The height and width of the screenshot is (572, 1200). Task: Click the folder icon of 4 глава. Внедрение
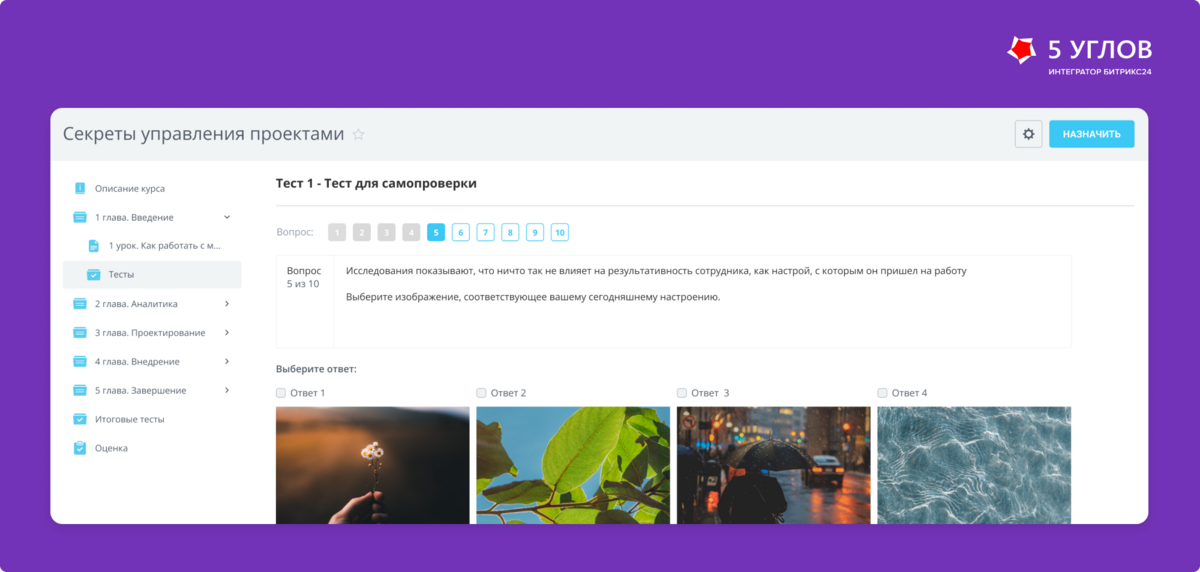(80, 362)
